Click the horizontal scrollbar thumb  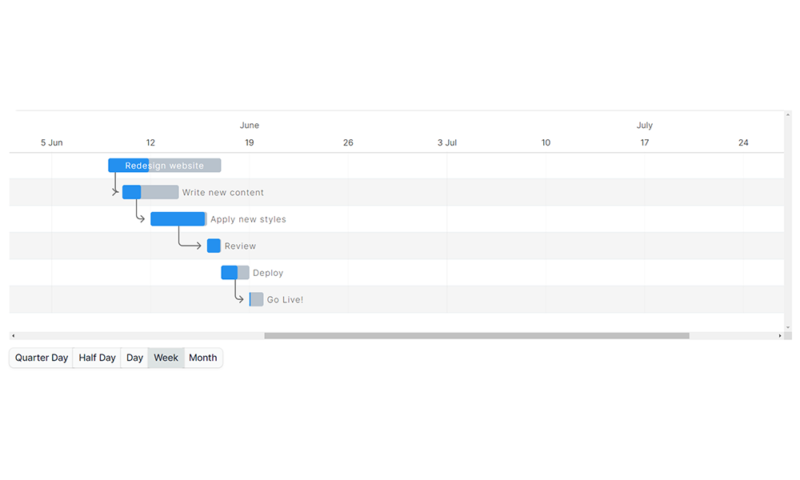pos(476,336)
